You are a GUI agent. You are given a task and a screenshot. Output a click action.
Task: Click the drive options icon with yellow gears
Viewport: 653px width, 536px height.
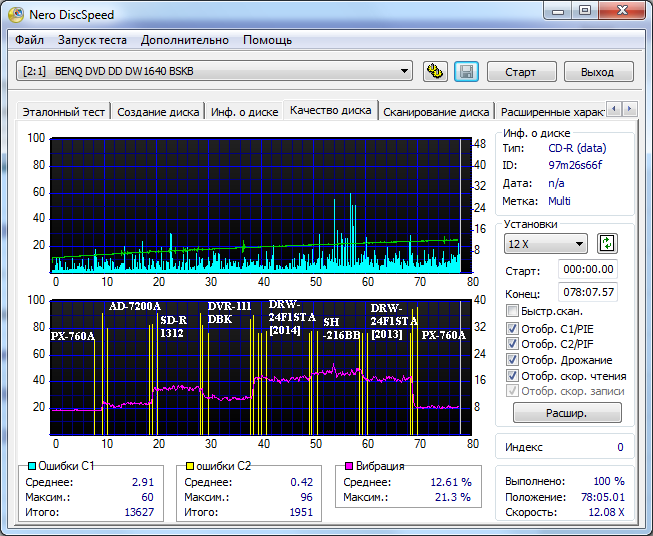point(435,72)
